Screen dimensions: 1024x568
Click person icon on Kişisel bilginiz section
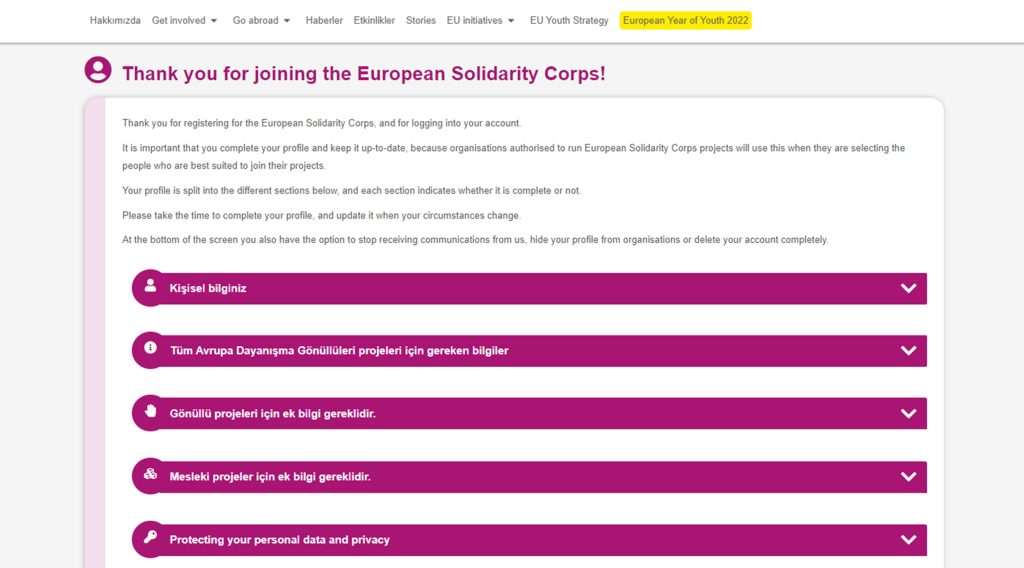point(150,285)
